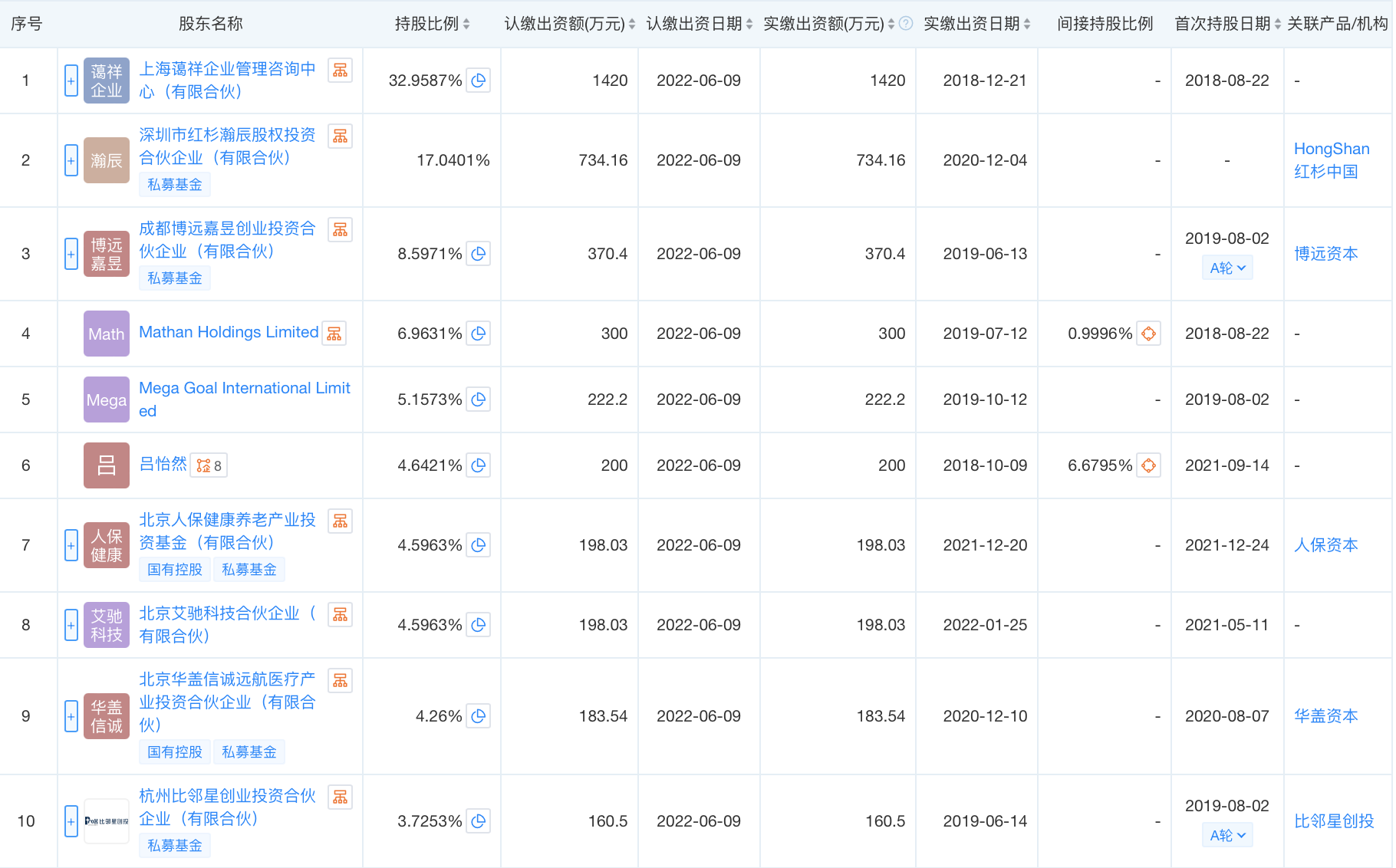Click help icon beside 实缴出资额 header
The image size is (1396, 868).
tap(906, 24)
